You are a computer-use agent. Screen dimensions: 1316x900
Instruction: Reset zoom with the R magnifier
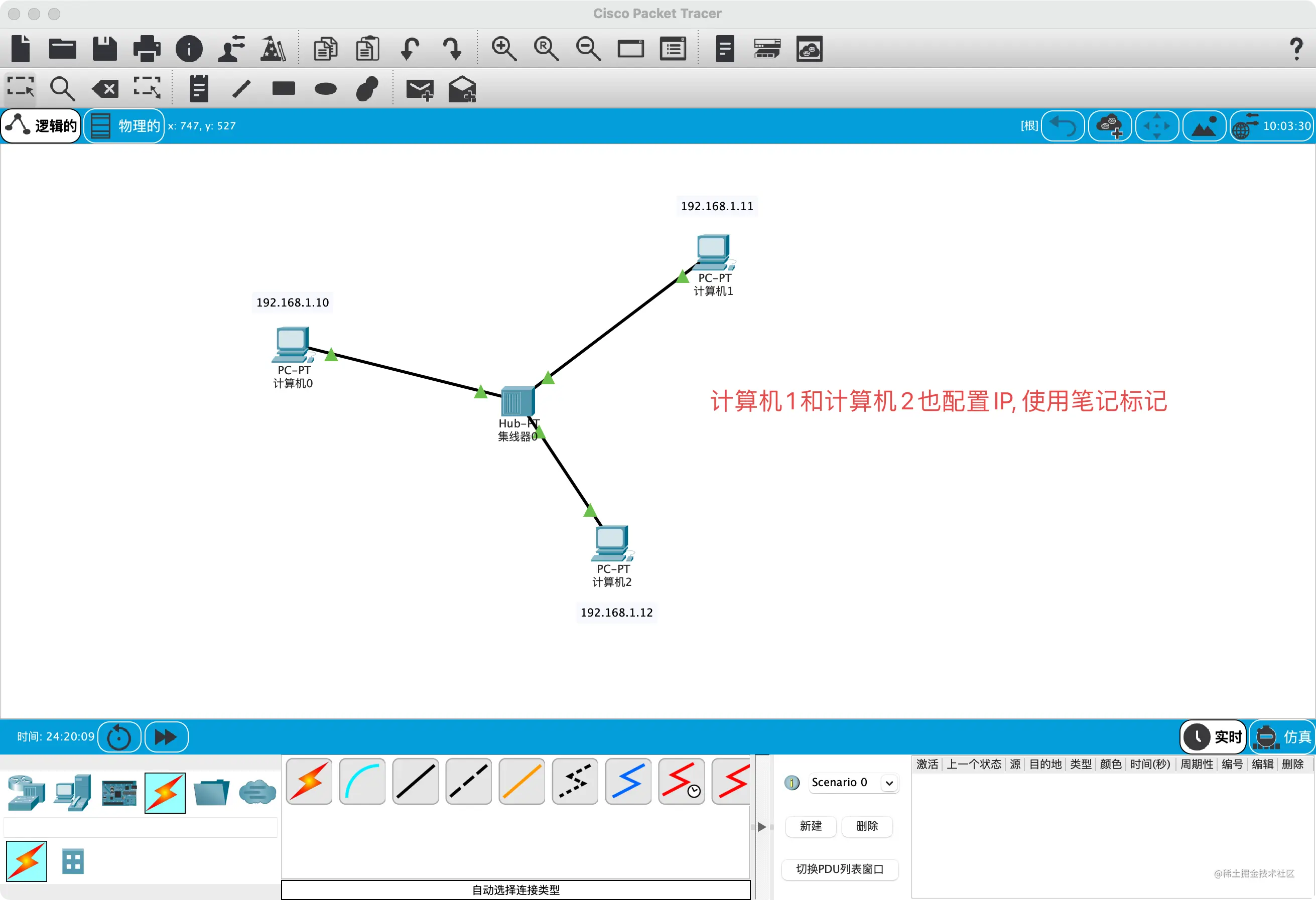click(547, 49)
